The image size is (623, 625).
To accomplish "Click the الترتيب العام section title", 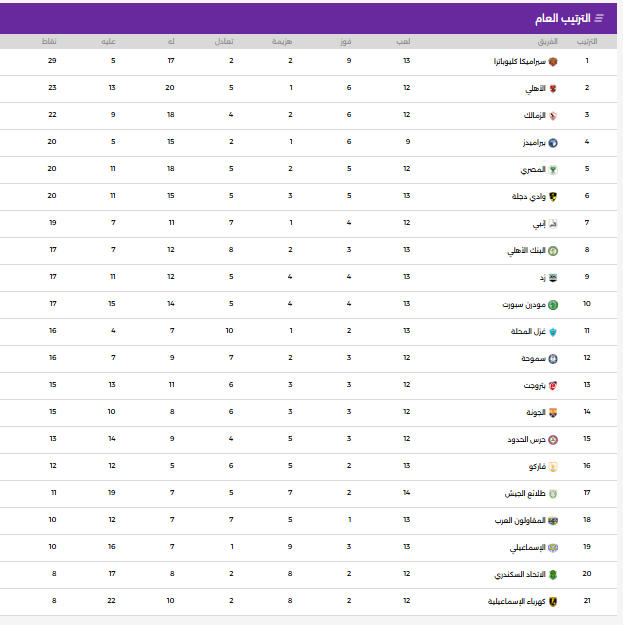I will [562, 18].
